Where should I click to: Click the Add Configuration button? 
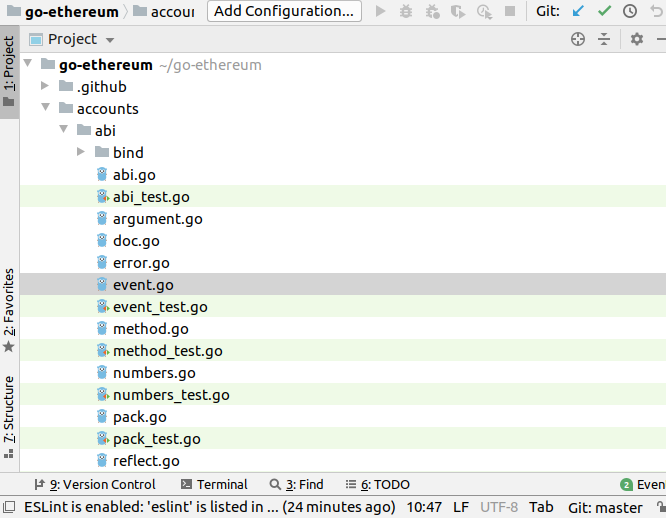(285, 12)
